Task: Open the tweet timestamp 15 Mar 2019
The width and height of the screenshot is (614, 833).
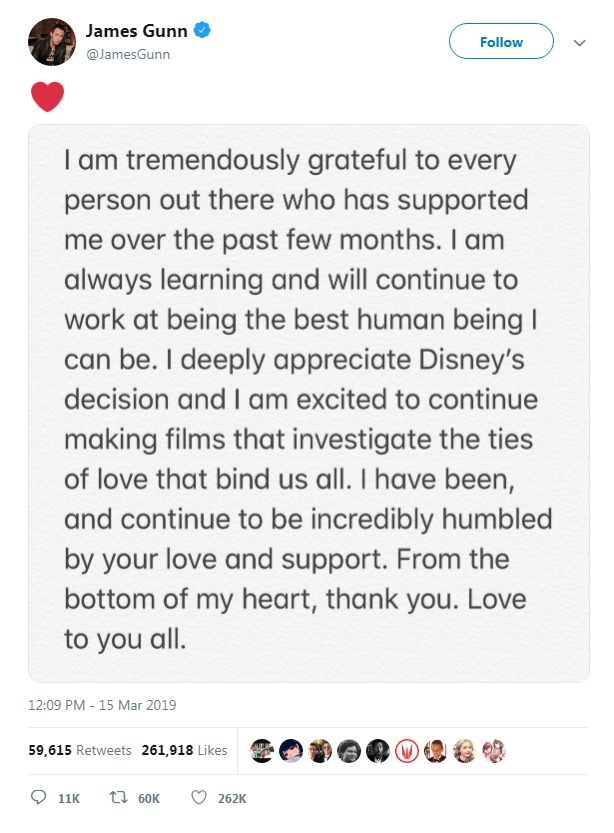Action: pos(102,705)
